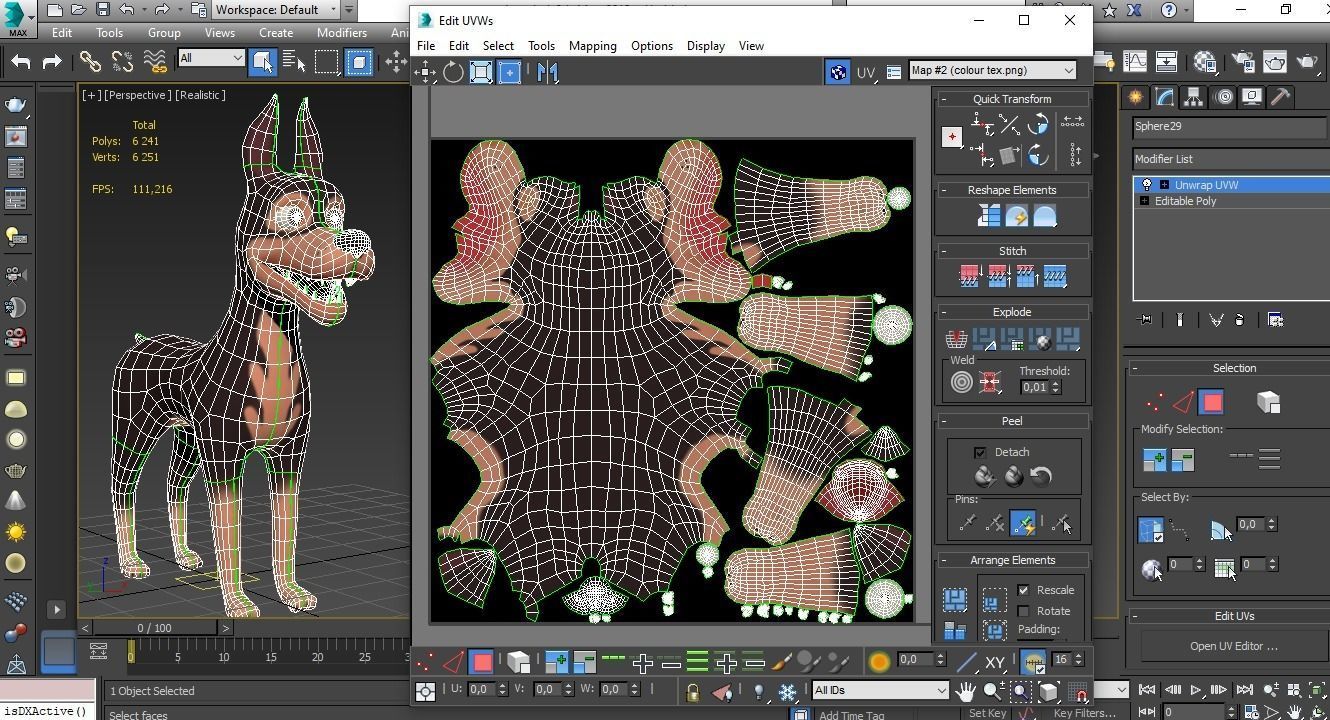Image resolution: width=1330 pixels, height=720 pixels.
Task: Open the File menu in Edit UVWs
Action: pos(426,46)
